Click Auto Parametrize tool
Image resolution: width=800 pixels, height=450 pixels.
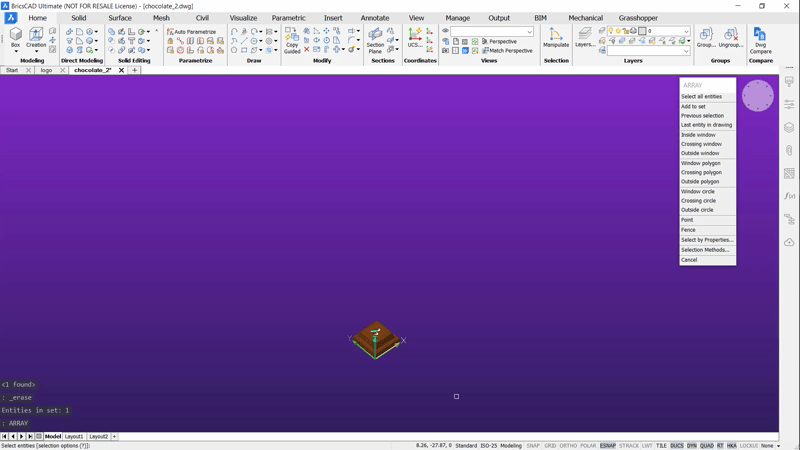pyautogui.click(x=191, y=32)
